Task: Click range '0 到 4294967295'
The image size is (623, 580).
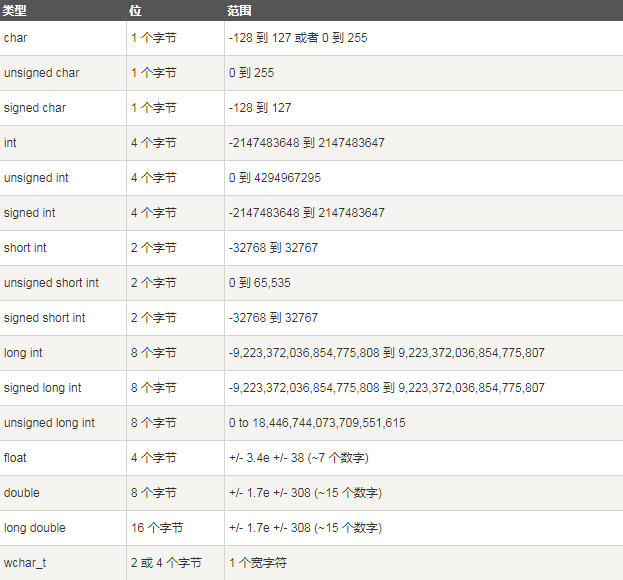Action: [275, 178]
